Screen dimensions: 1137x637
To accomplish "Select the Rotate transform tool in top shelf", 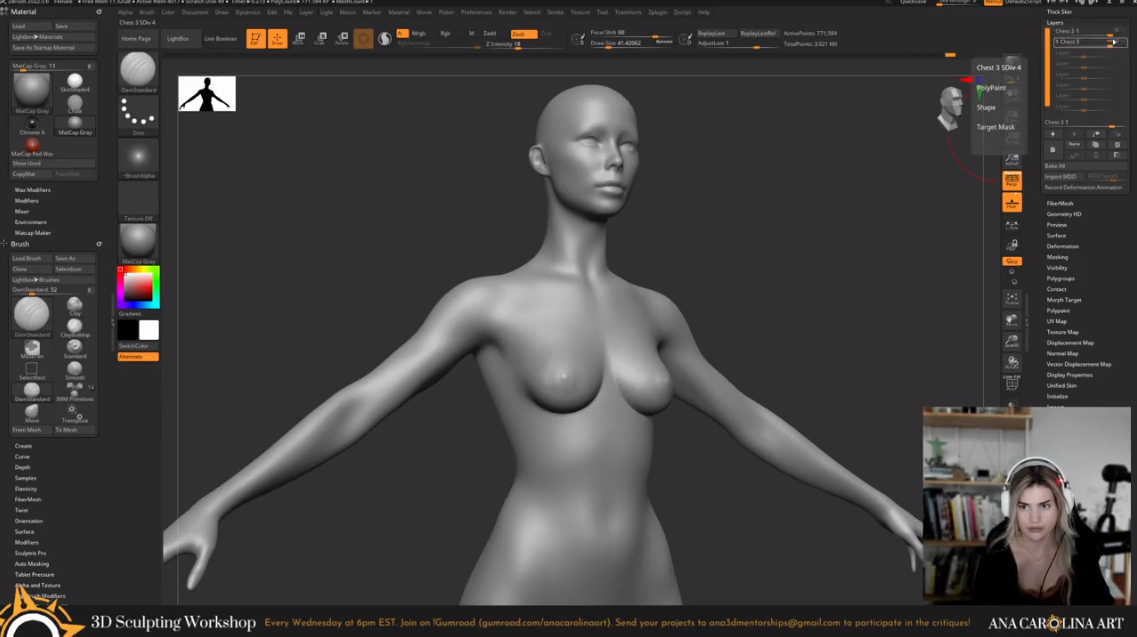I will (342, 38).
